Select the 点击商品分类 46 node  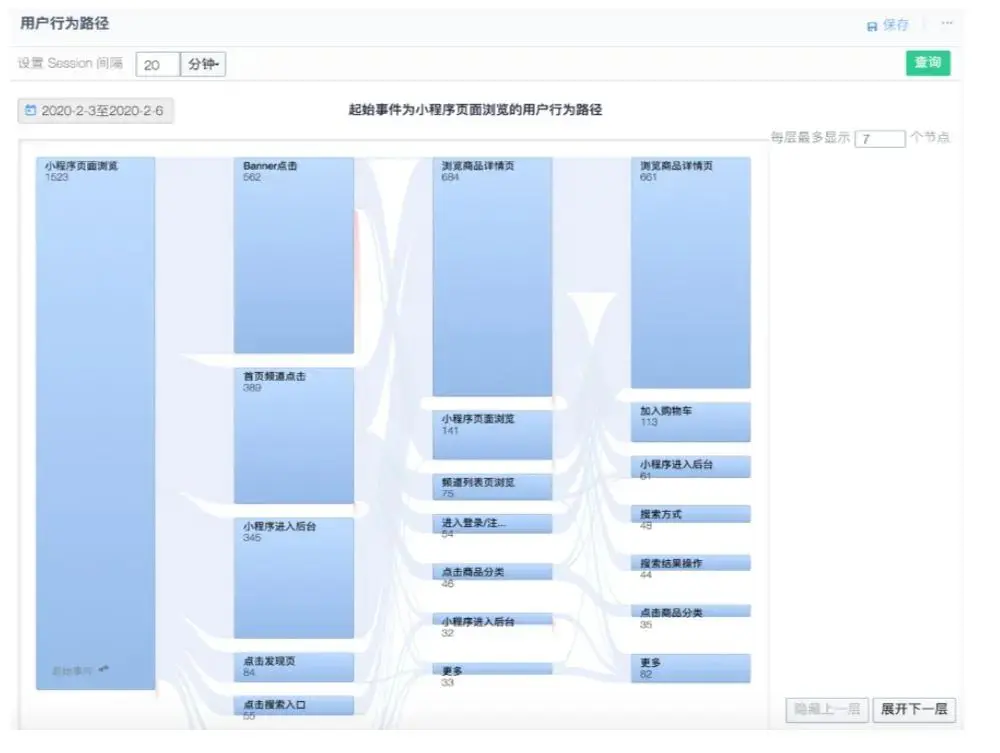pos(492,572)
